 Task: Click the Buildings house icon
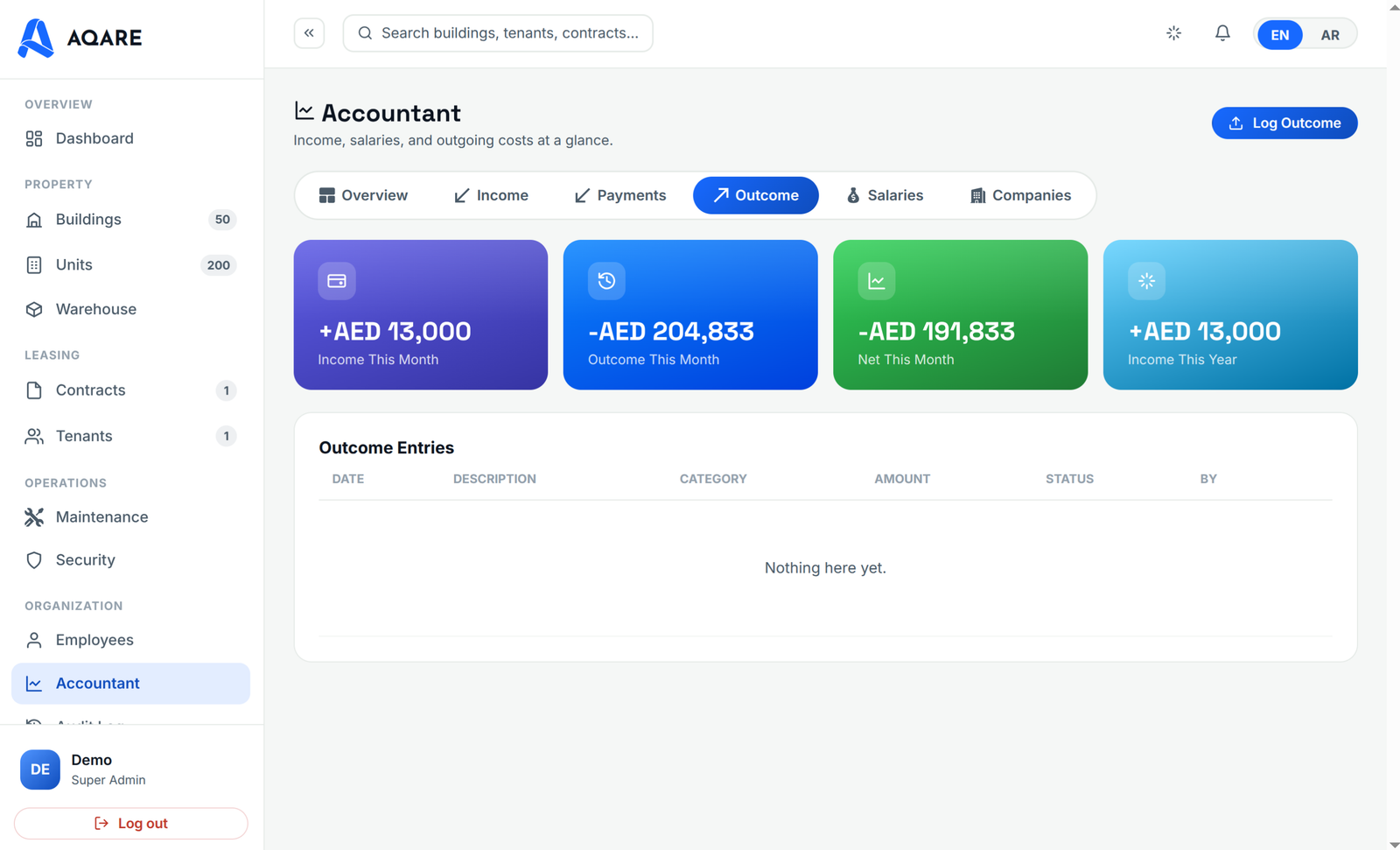34,220
